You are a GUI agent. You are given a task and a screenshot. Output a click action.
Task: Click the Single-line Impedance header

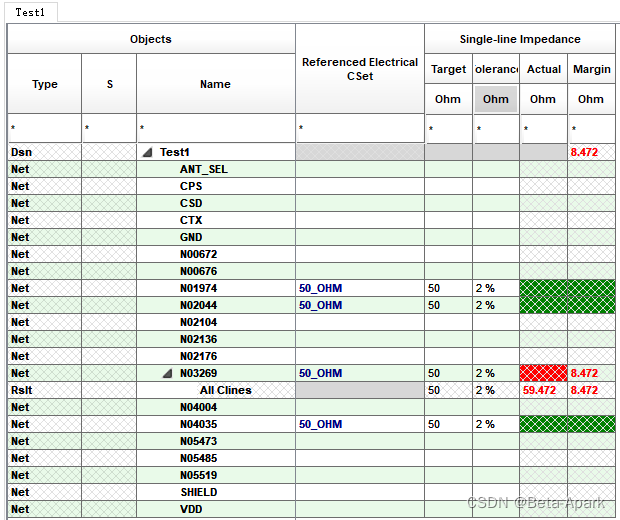point(520,39)
